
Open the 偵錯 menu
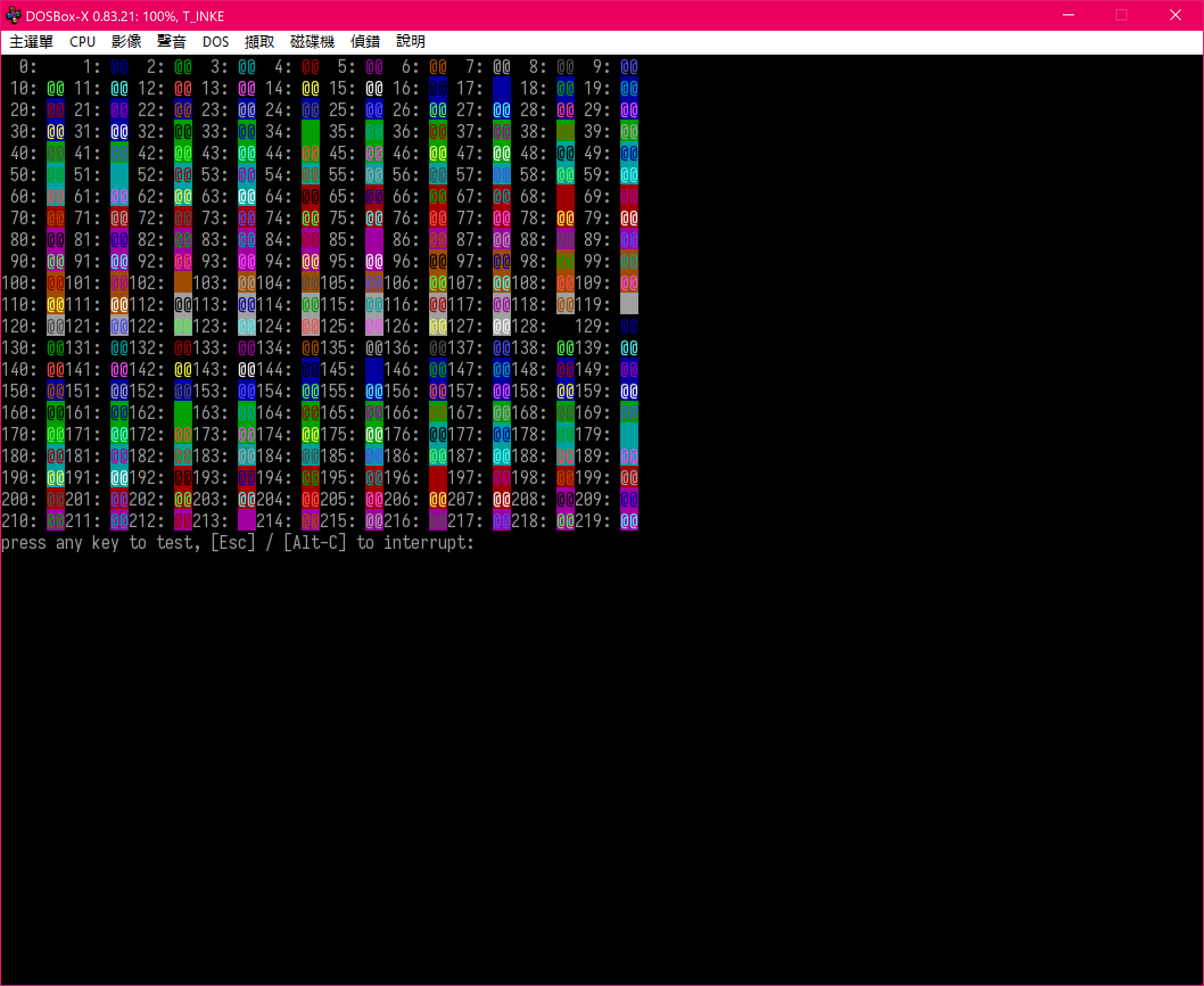tap(365, 42)
